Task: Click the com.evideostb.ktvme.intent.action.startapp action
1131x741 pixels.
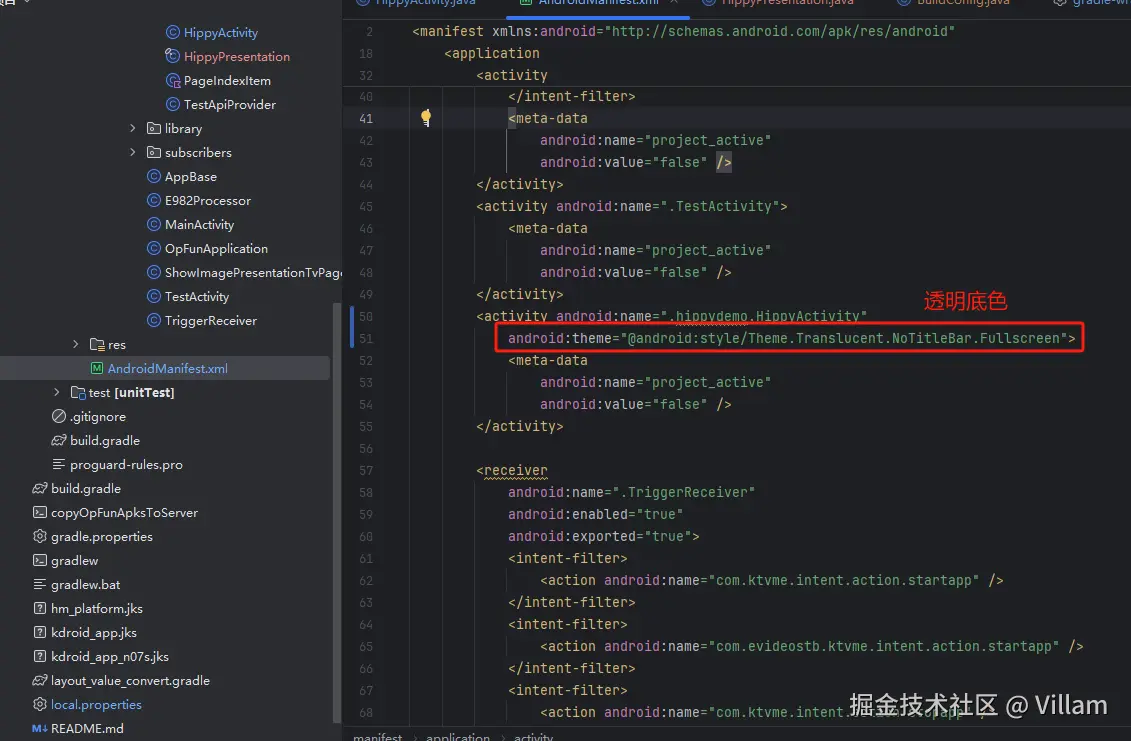Action: 811,646
